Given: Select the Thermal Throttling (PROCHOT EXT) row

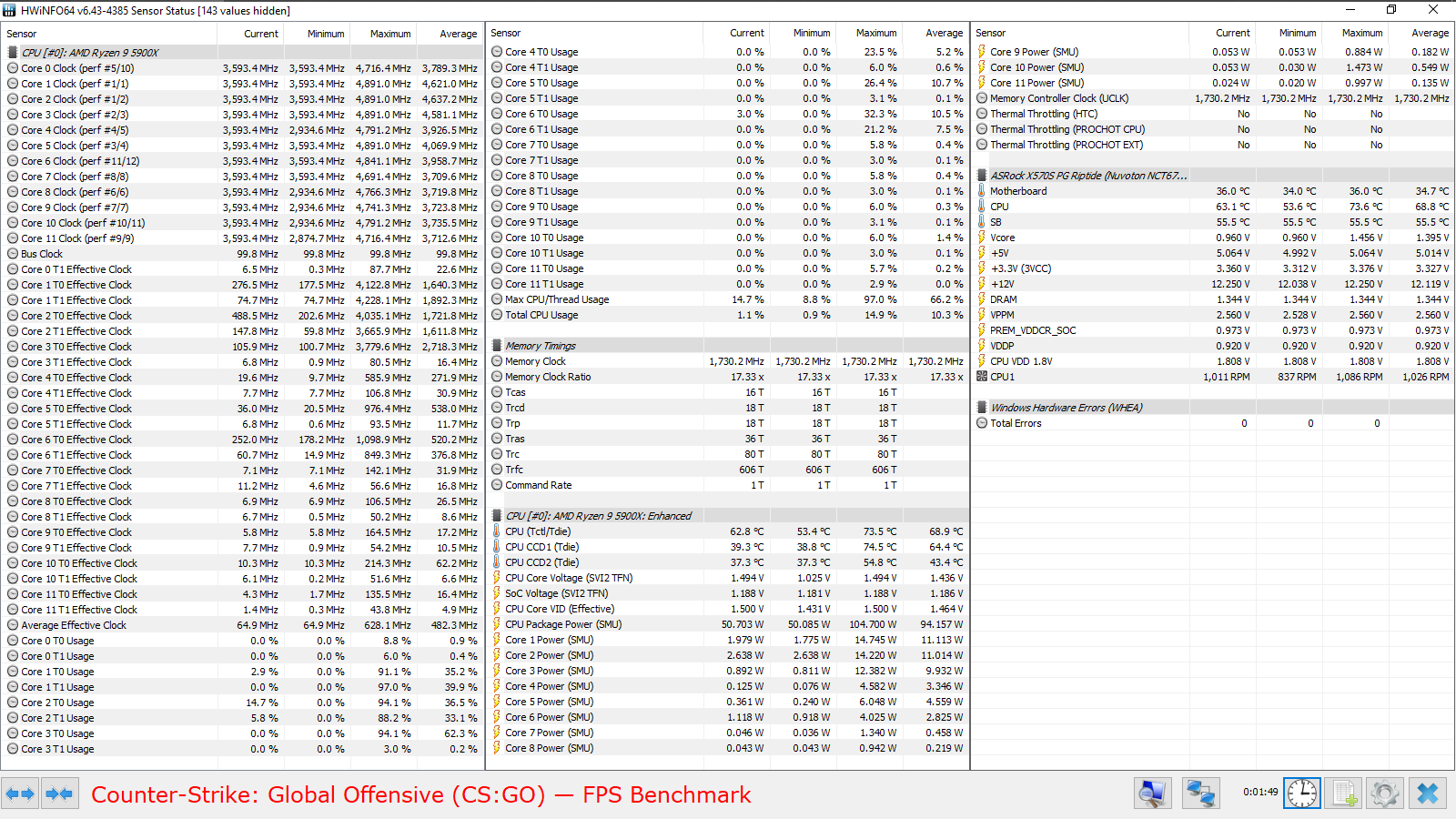Looking at the screenshot, I should 1213,145.
